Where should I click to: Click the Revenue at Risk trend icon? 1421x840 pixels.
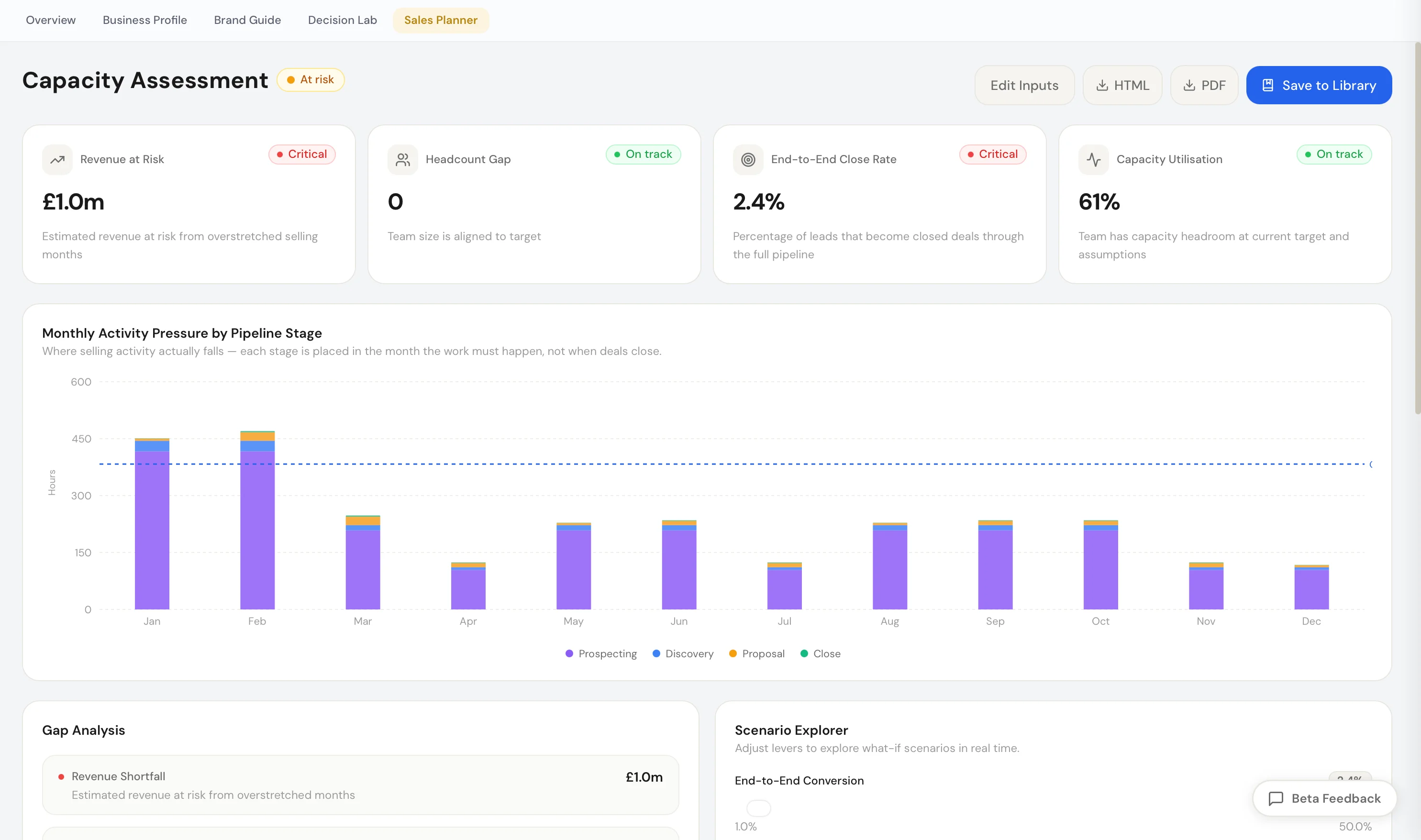point(57,159)
